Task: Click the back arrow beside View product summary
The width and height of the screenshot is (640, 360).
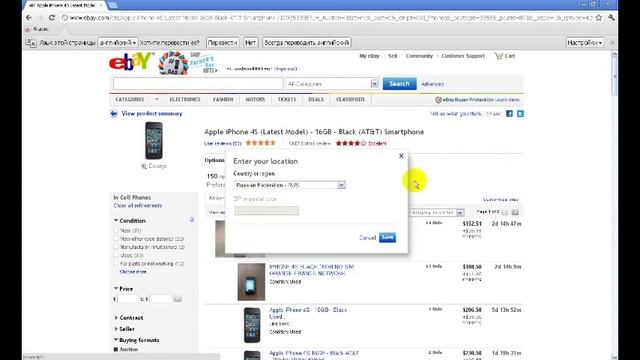Action: pyautogui.click(x=113, y=113)
